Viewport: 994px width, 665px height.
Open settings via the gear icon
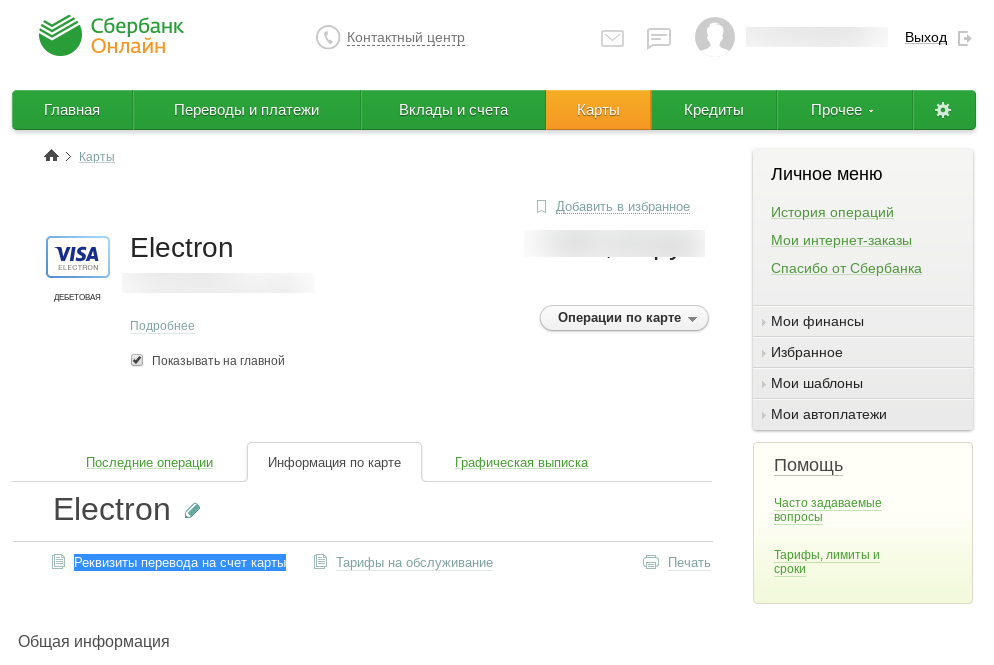pyautogui.click(x=943, y=110)
